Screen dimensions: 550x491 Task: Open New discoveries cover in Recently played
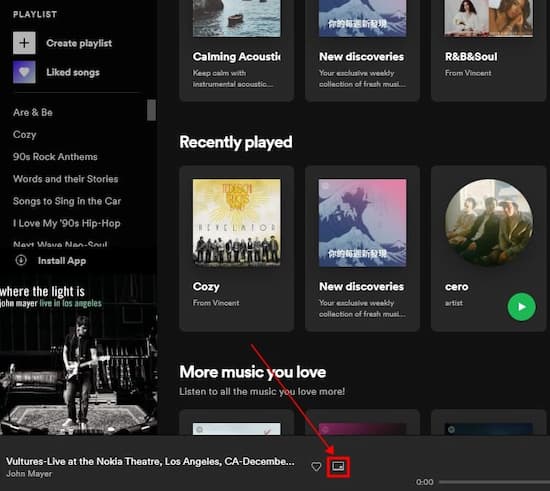[x=362, y=223]
